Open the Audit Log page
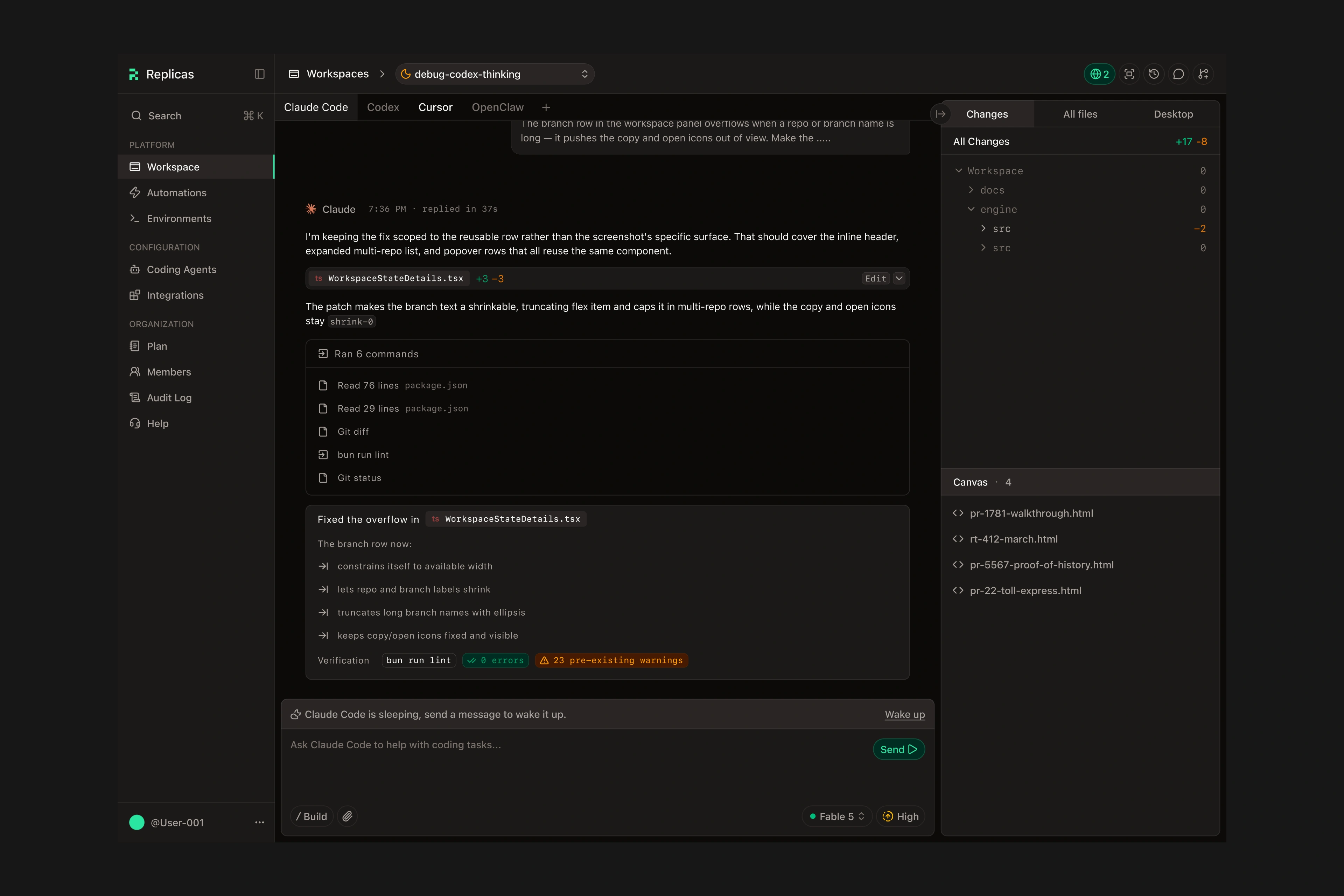1344x896 pixels. (195, 397)
